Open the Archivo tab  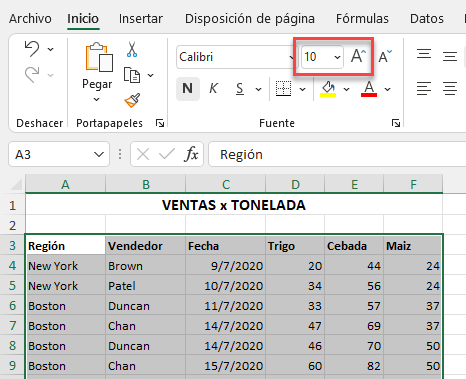click(30, 19)
